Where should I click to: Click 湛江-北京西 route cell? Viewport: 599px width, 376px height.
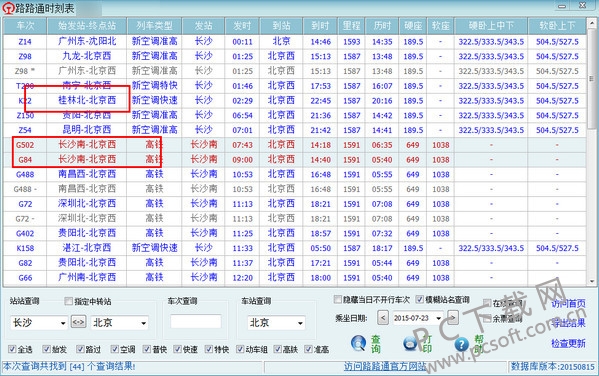pos(87,248)
